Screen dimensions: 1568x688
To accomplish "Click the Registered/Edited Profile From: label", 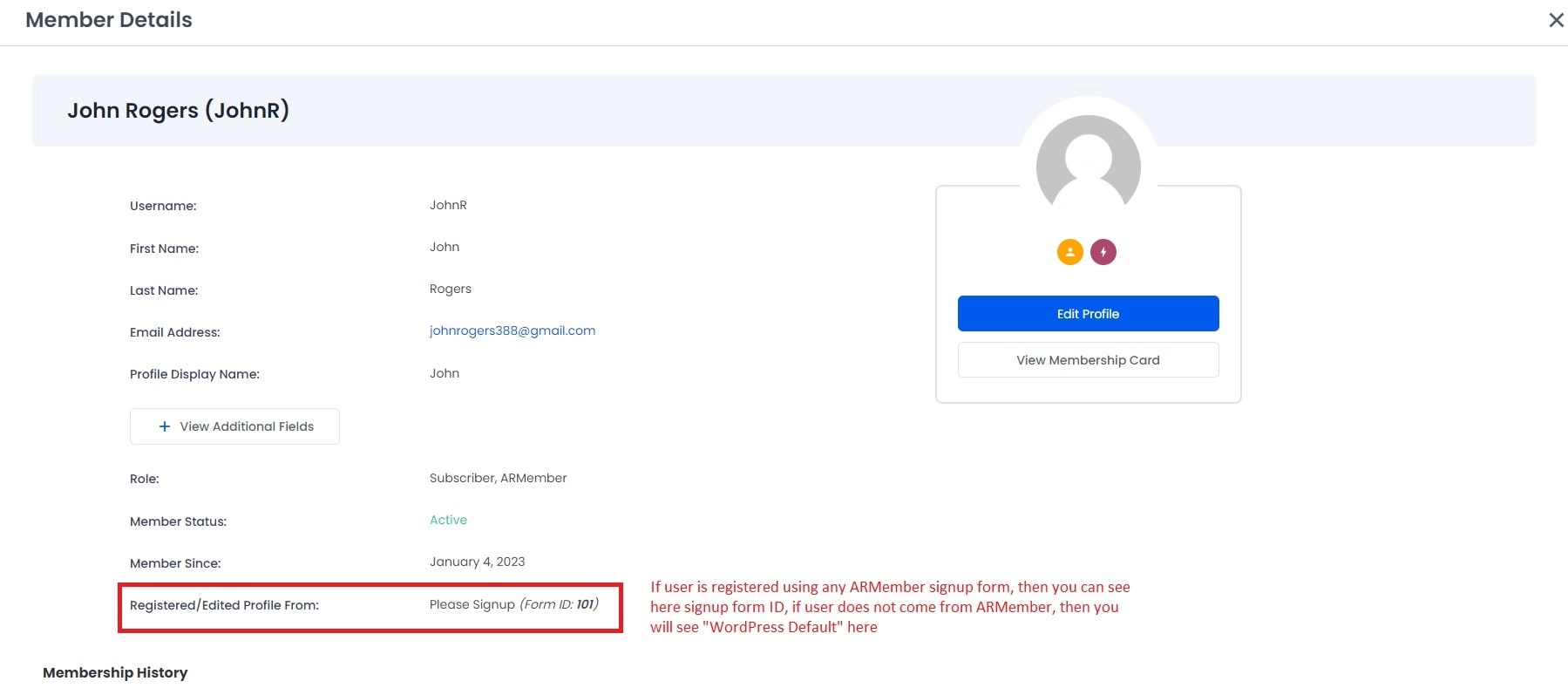I will 224,605.
